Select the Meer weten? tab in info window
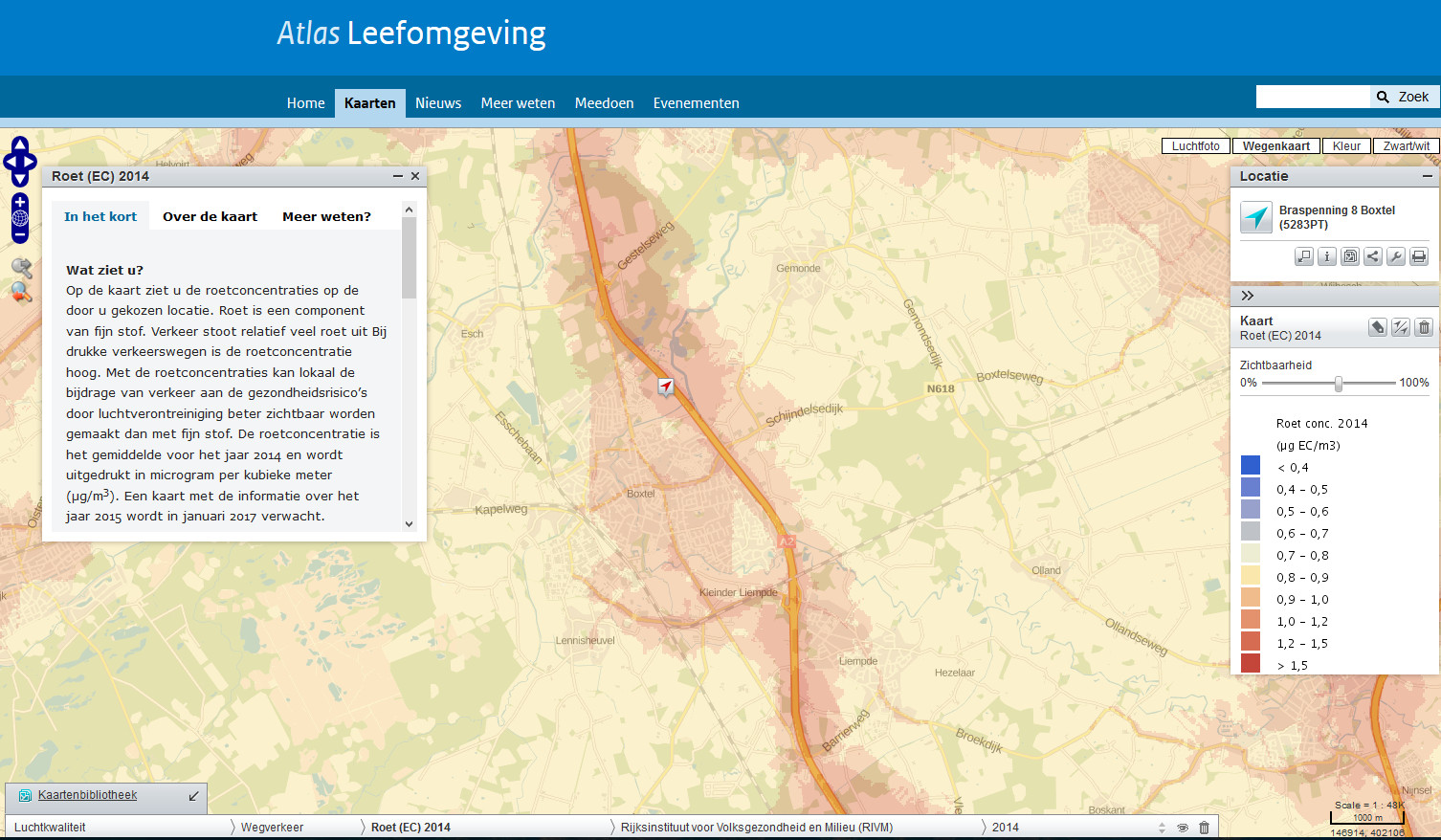Screen dimensions: 1441x840 [326, 216]
